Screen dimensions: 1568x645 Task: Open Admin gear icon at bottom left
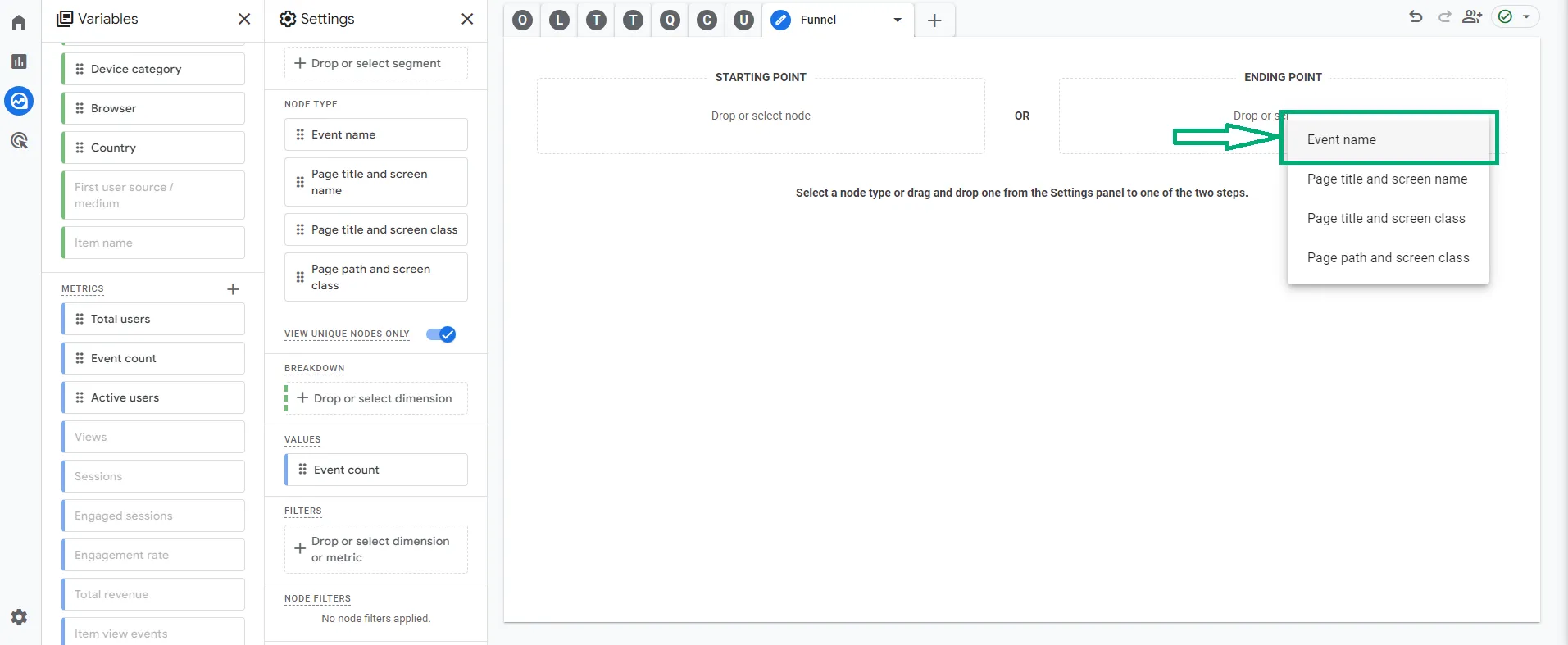(x=19, y=617)
